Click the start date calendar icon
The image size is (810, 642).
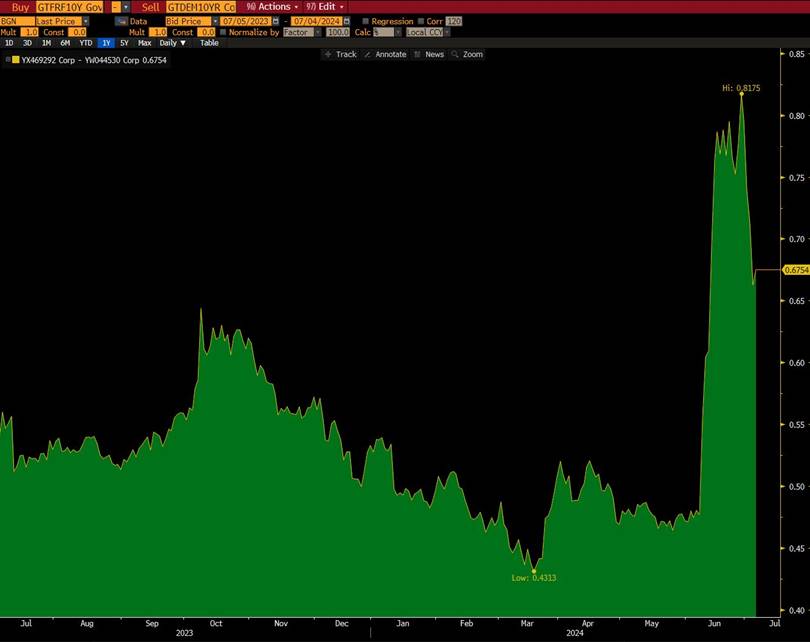point(276,21)
